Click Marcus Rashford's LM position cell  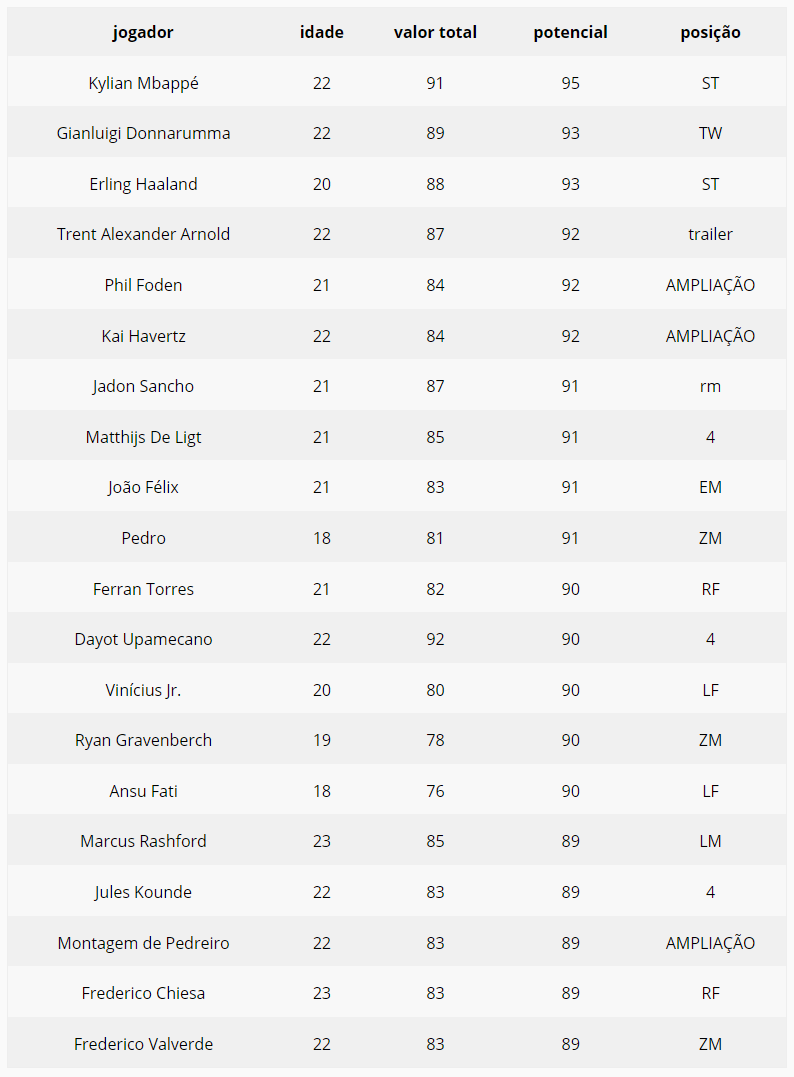[710, 841]
